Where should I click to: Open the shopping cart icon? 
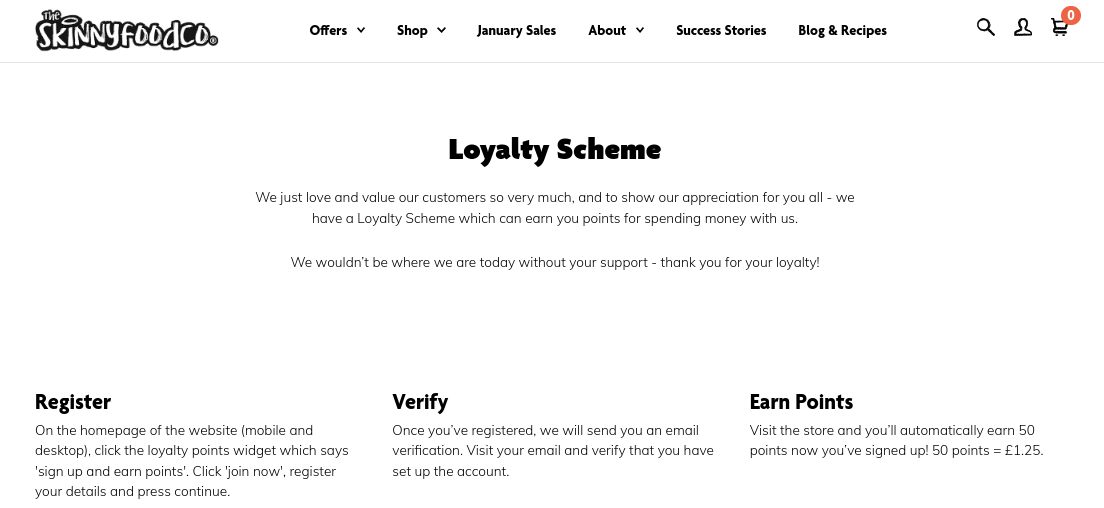(1059, 29)
